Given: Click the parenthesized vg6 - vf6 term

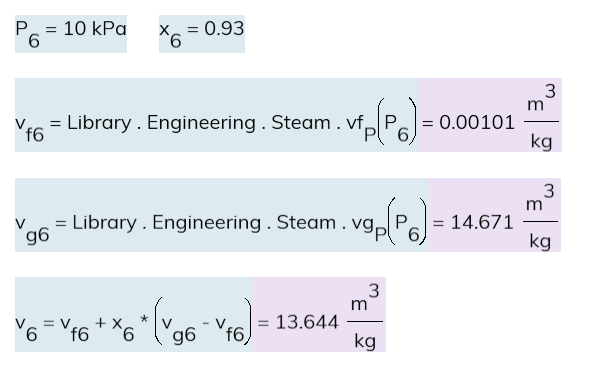Looking at the screenshot, I should click(203, 321).
